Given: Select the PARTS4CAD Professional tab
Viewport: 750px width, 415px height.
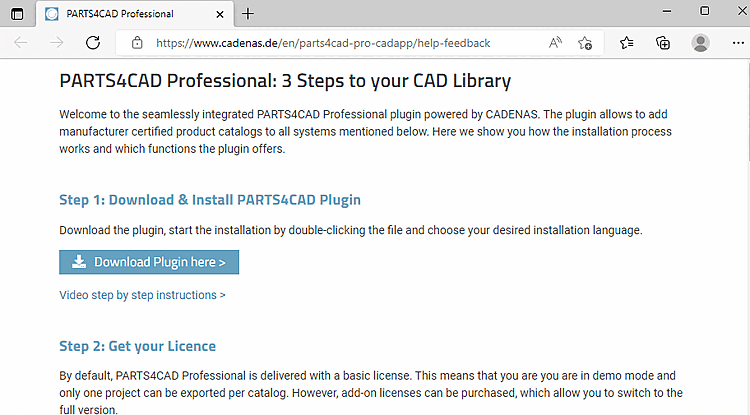Looking at the screenshot, I should [x=120, y=14].
